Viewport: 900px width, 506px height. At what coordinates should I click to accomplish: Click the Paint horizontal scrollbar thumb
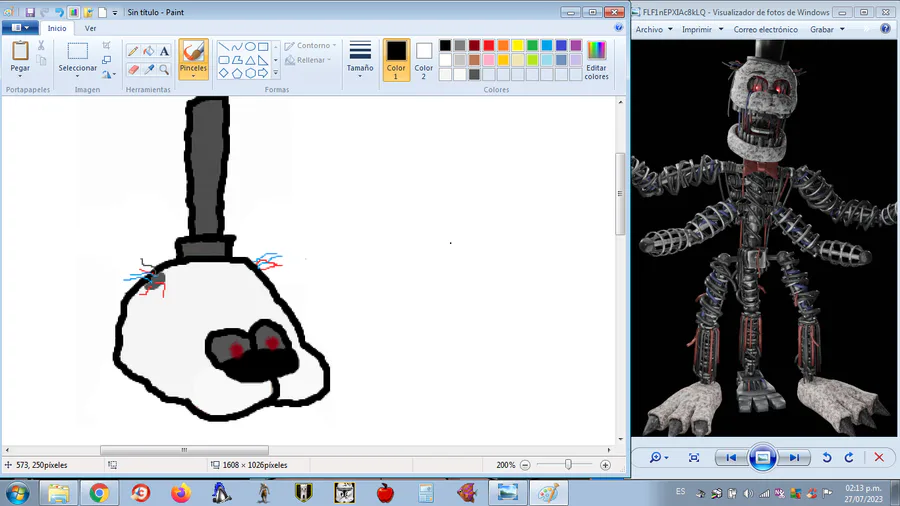[x=184, y=450]
